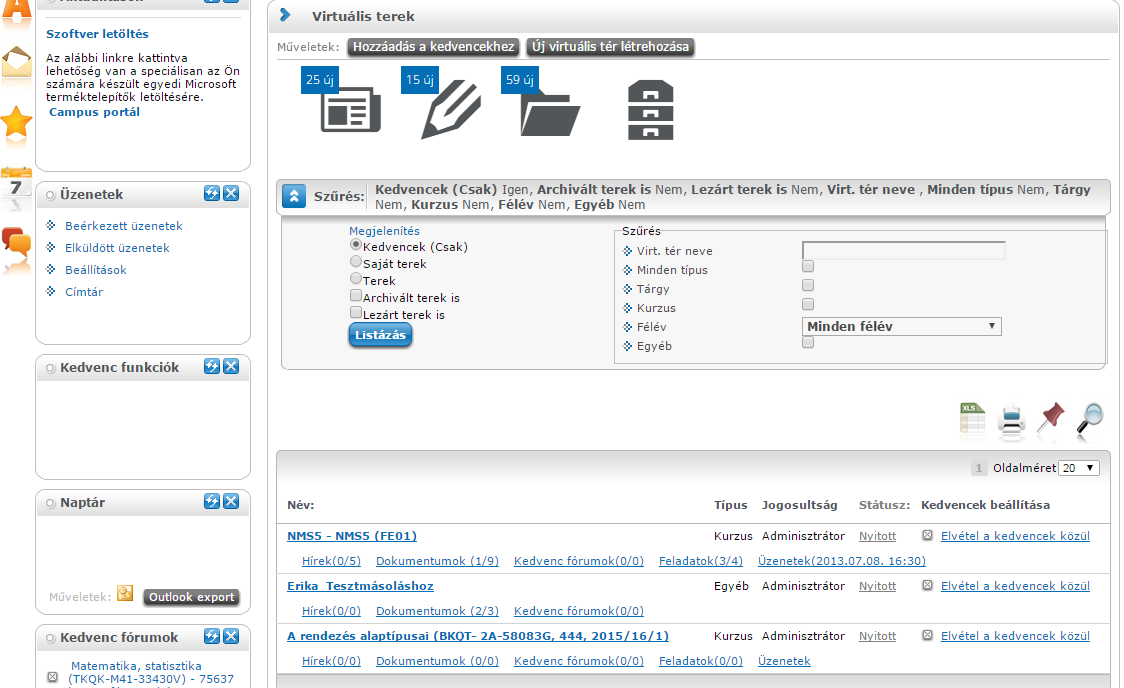The height and width of the screenshot is (688, 1124).
Task: Close the Kedvenc fórumok panel
Action: (x=231, y=636)
